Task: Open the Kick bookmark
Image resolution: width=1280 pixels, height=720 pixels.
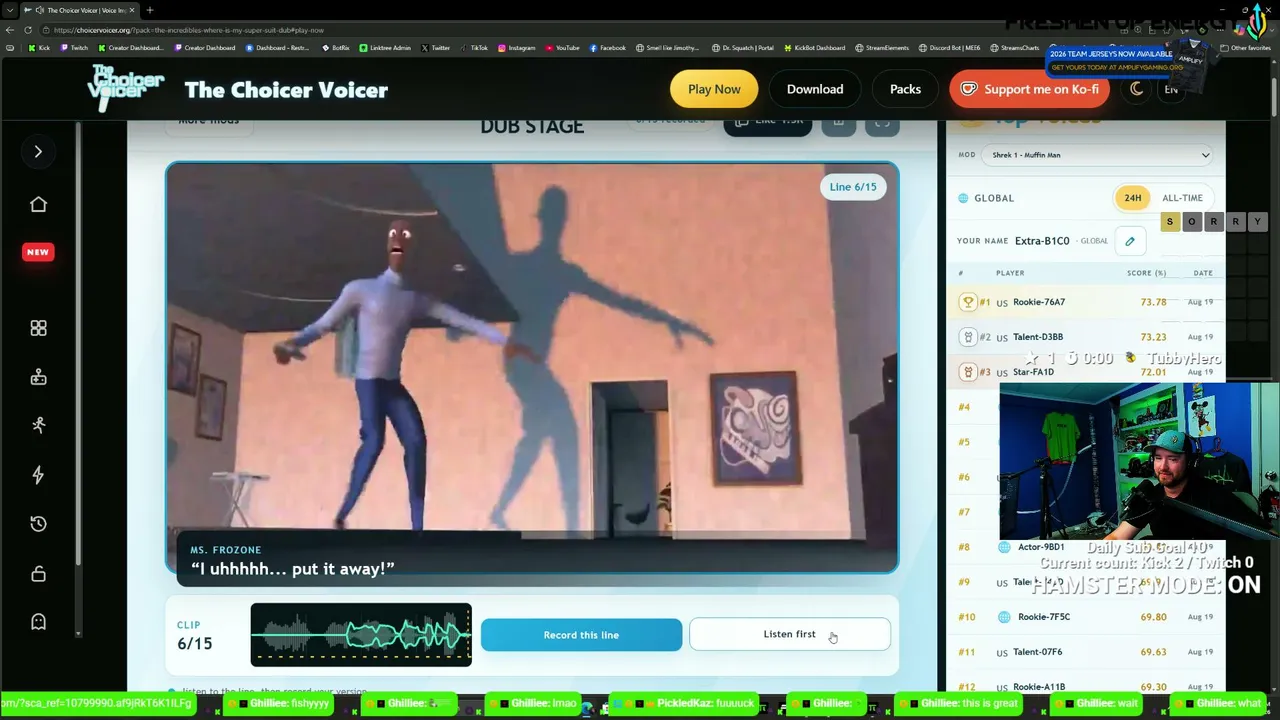Action: [x=40, y=48]
